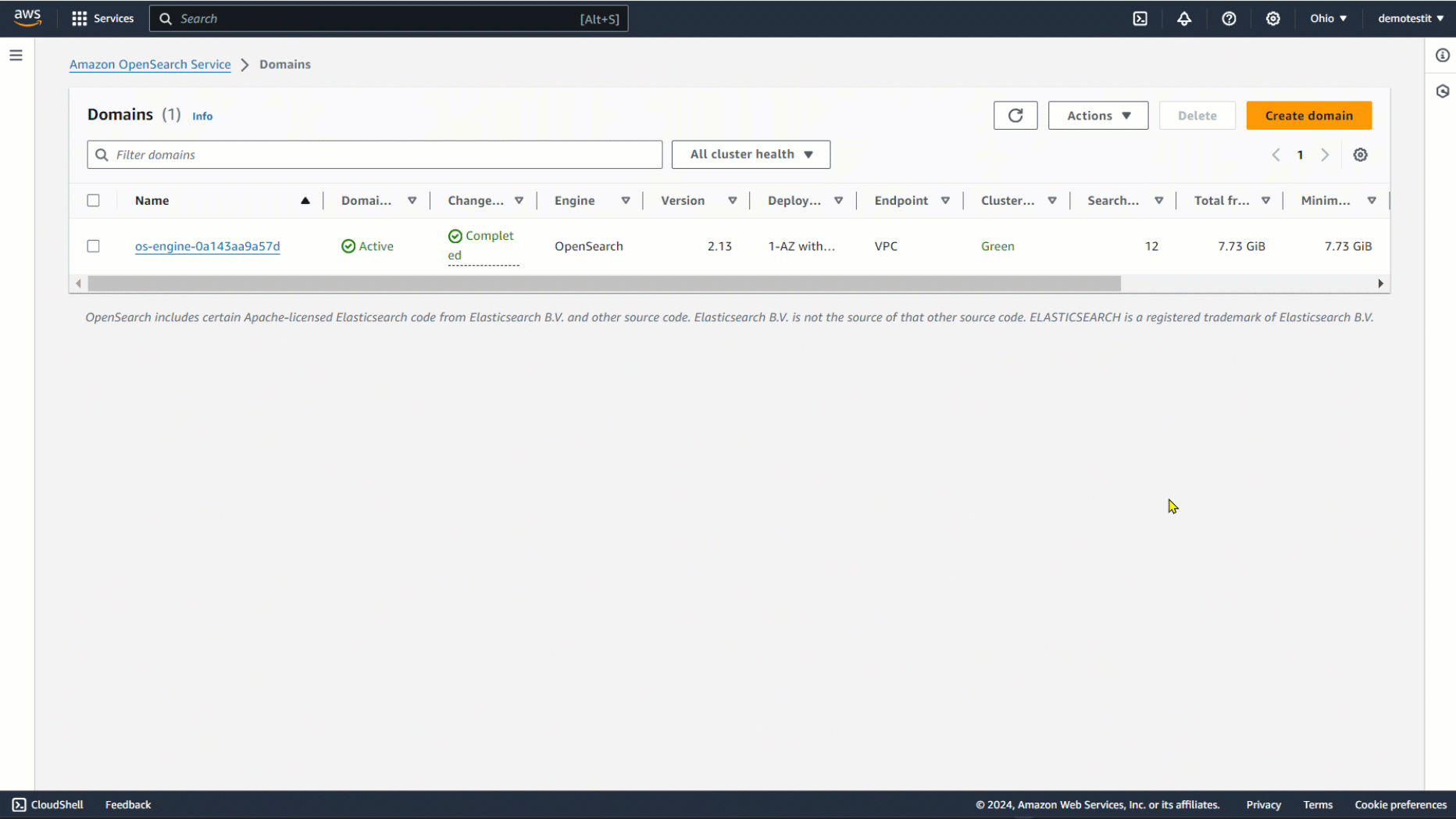Click the Active status check icon
The image size is (1456, 819).
(x=348, y=246)
